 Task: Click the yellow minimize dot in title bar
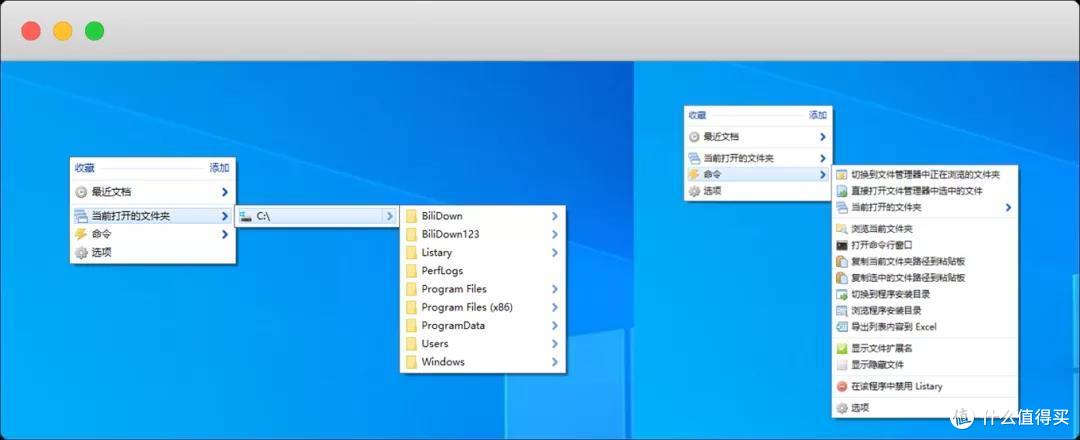[x=63, y=31]
